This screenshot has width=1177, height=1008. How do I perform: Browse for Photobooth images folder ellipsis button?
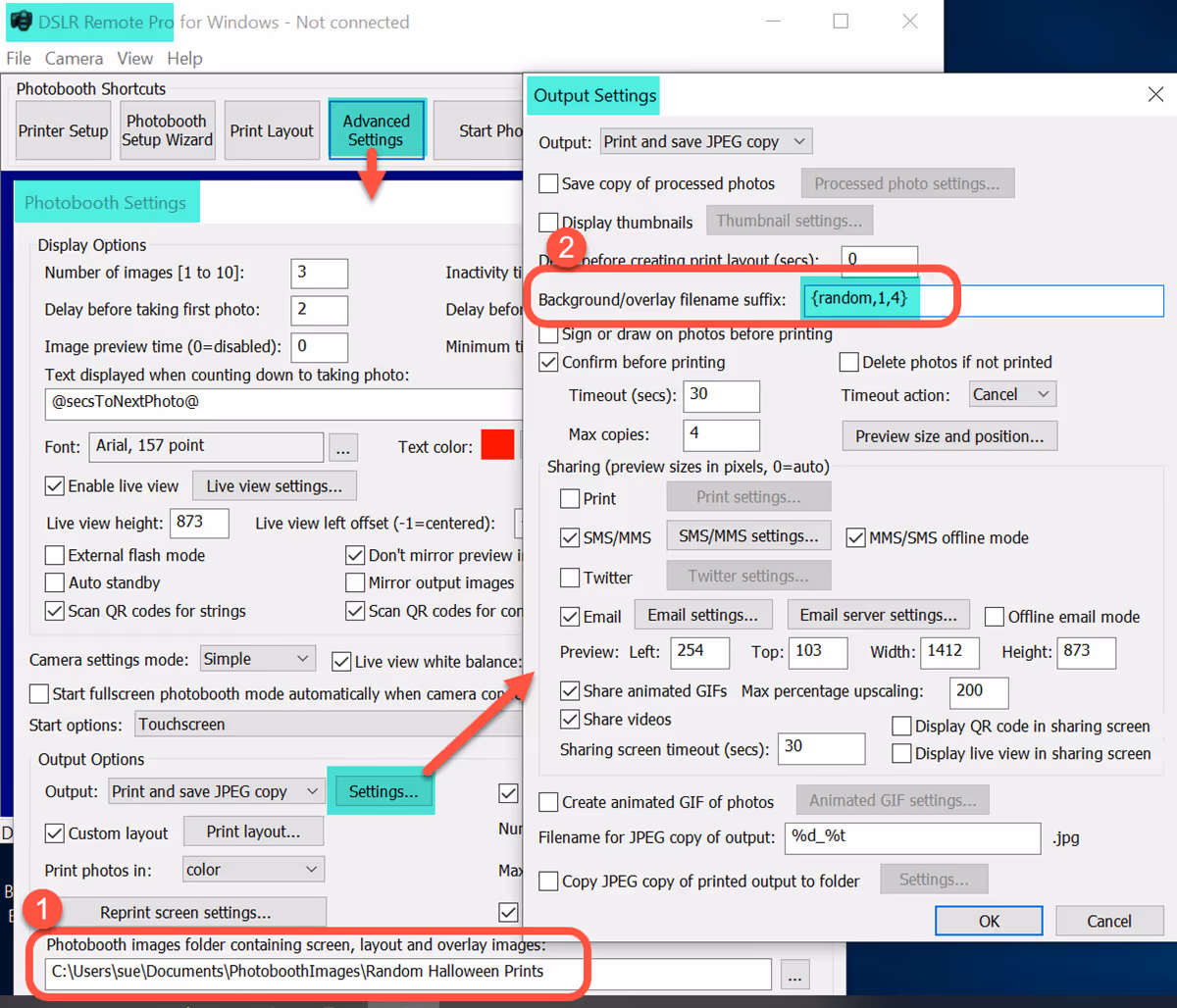coord(796,974)
